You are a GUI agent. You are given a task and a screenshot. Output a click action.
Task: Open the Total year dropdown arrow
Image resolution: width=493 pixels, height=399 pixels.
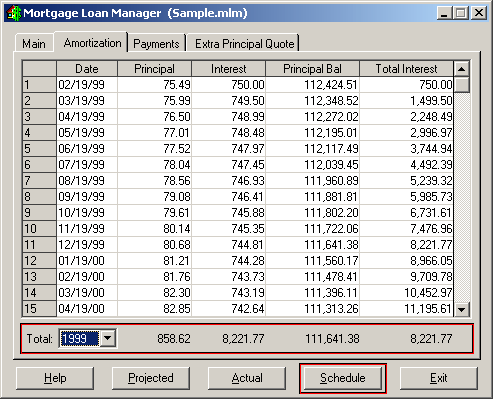(108, 338)
